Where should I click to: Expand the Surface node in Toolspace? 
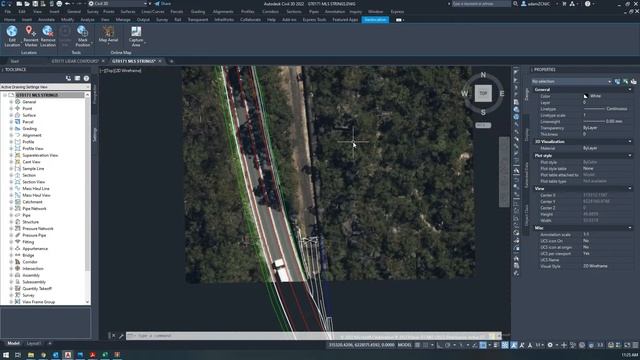(x=11, y=115)
